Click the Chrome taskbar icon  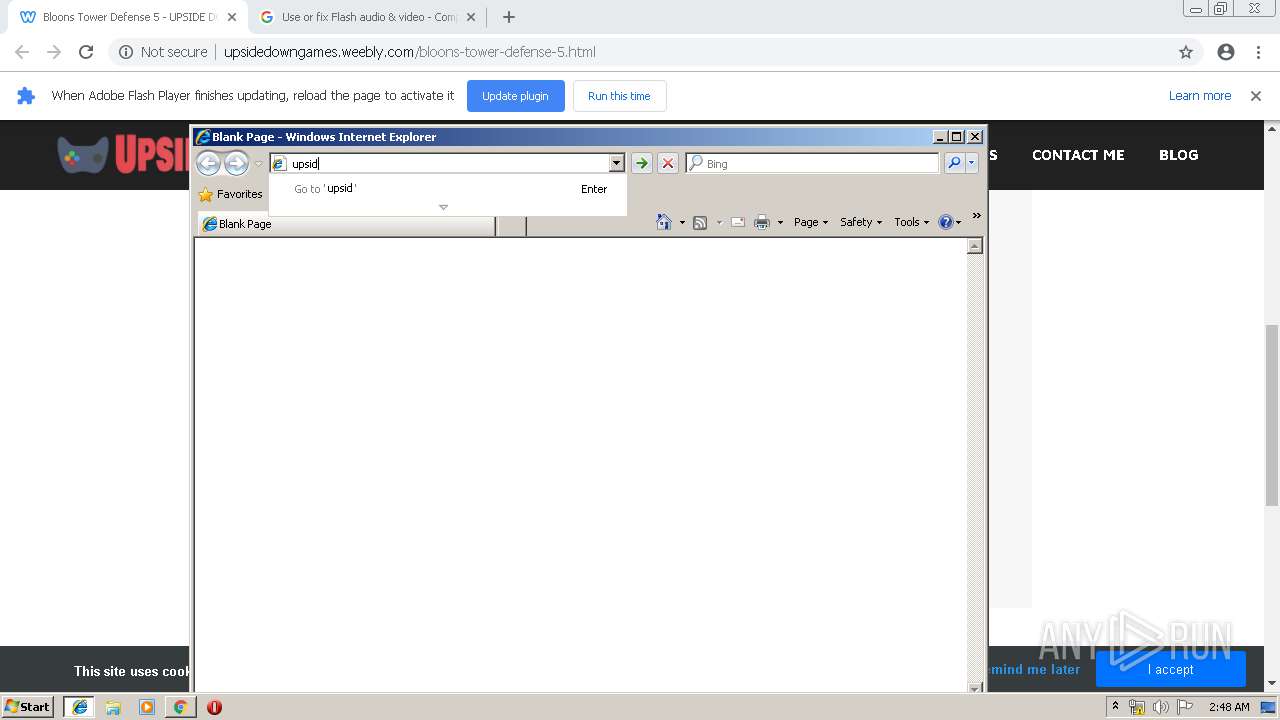180,706
